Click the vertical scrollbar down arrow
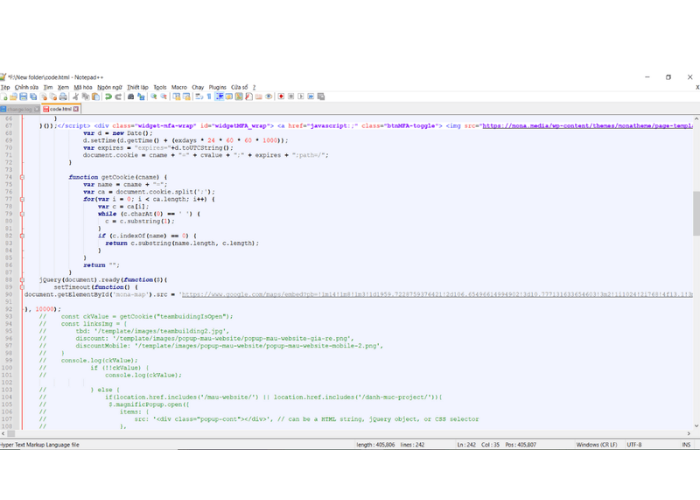 (696, 426)
